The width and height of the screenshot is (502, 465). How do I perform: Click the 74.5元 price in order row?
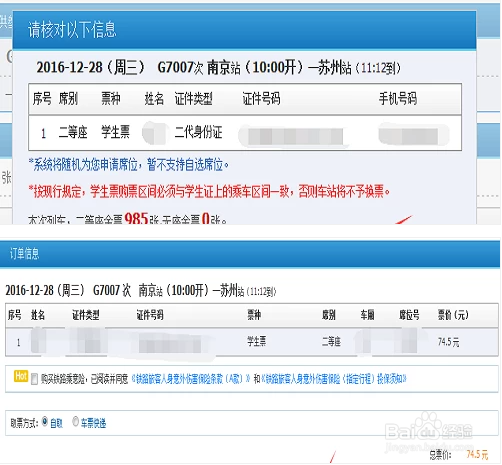(448, 342)
